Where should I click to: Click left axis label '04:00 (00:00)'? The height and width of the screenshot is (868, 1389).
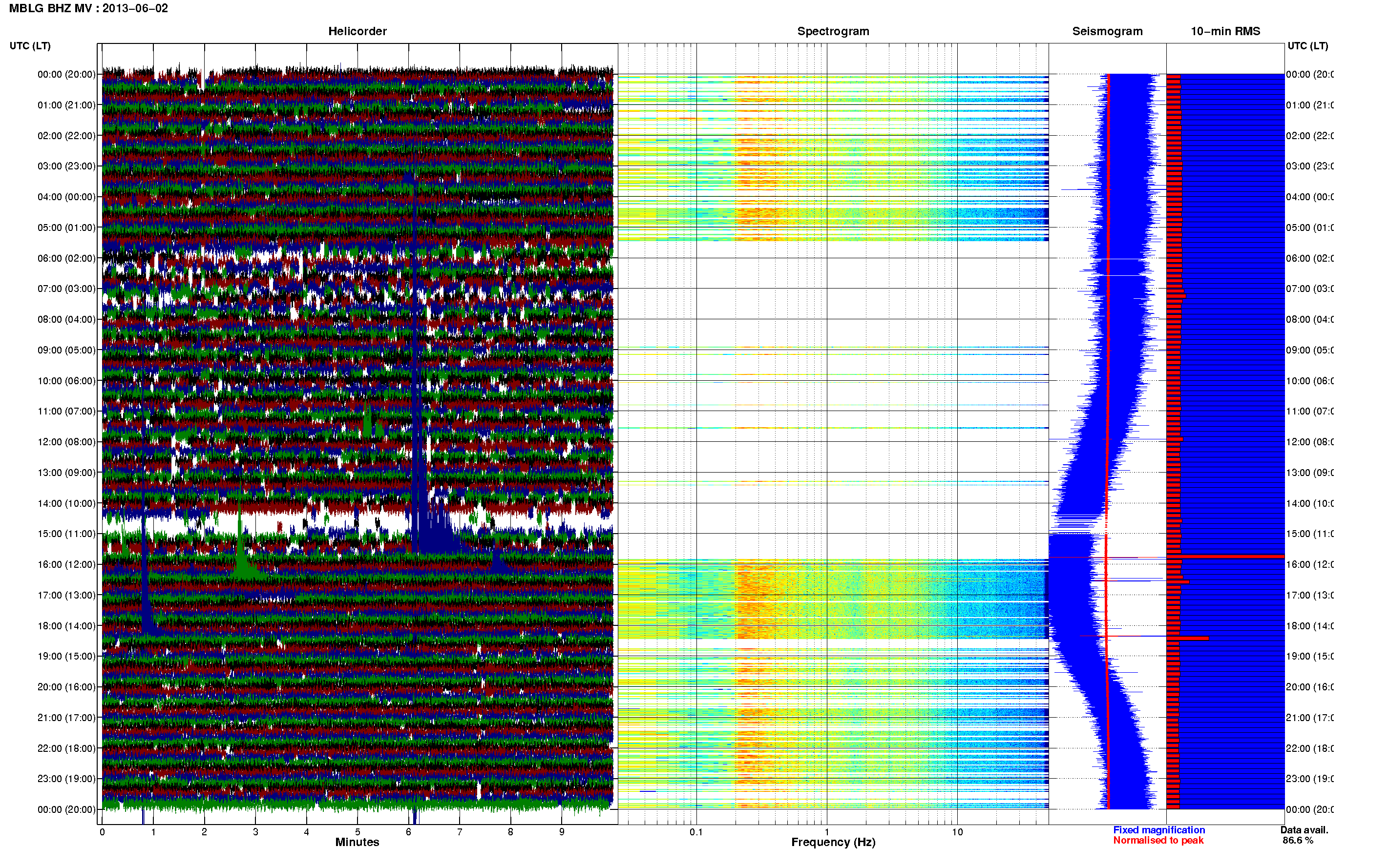(x=66, y=197)
